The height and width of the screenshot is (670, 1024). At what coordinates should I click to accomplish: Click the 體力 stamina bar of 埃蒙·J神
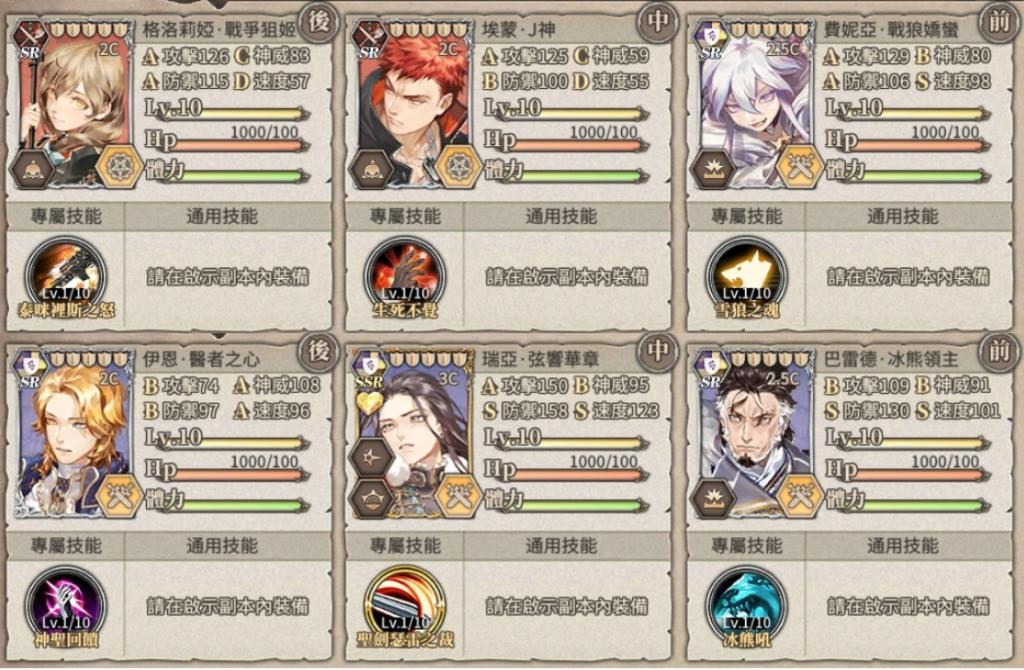pyautogui.click(x=566, y=174)
